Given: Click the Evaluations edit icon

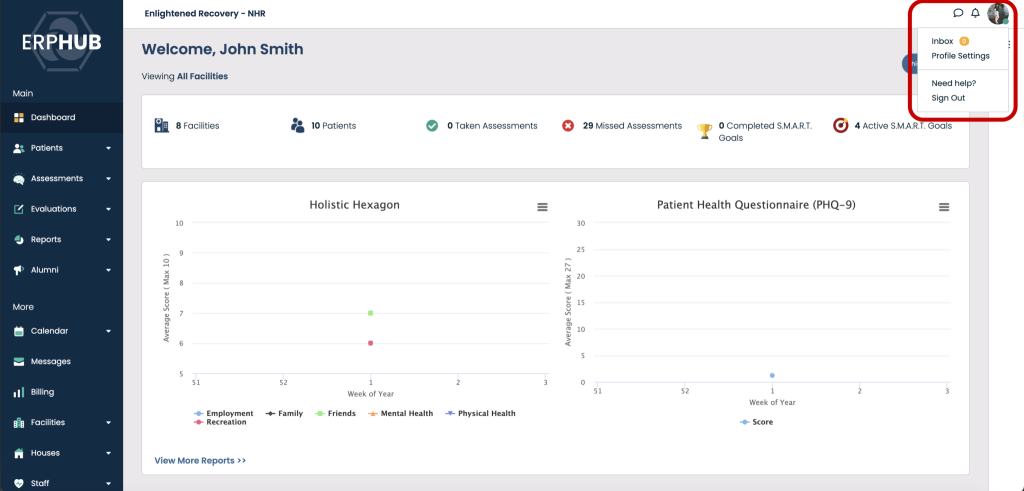Looking at the screenshot, I should [19, 209].
